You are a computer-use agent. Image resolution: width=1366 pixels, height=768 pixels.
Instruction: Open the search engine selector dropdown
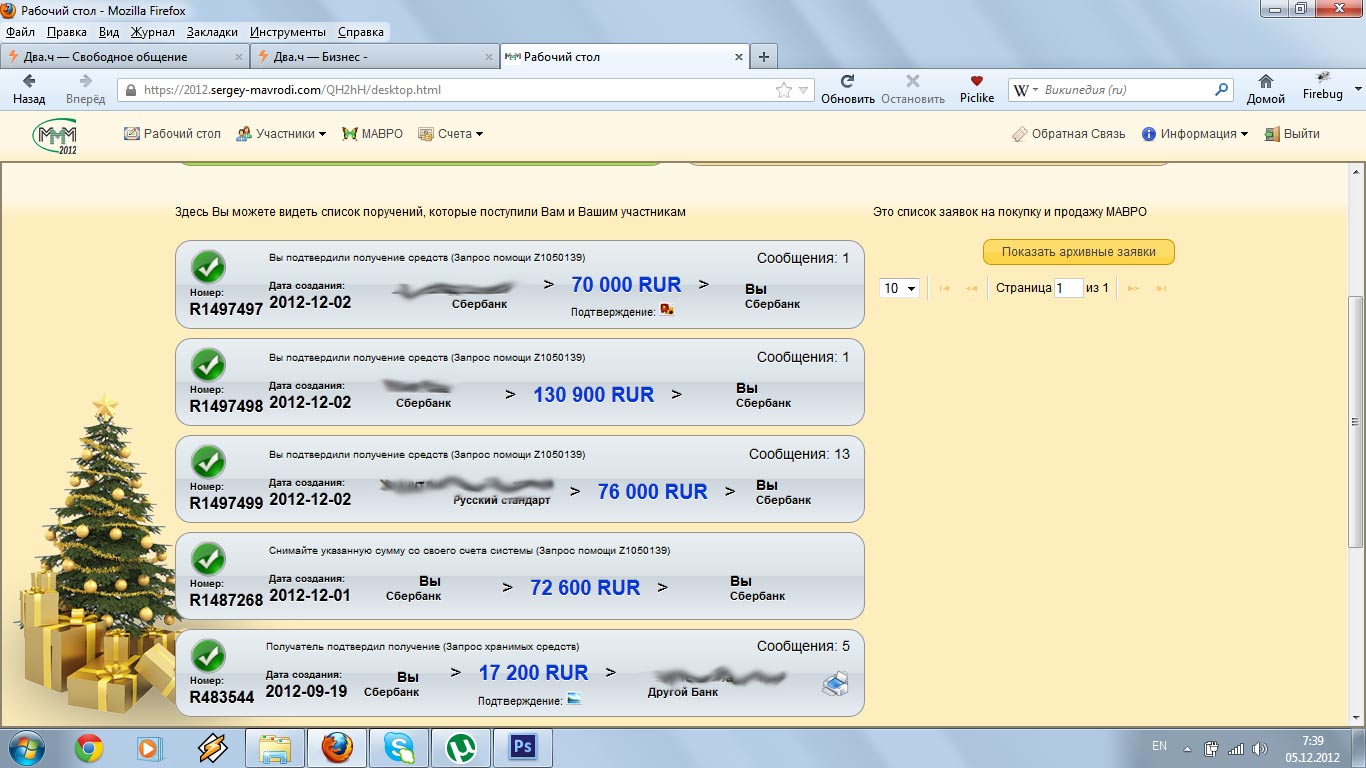(1025, 90)
